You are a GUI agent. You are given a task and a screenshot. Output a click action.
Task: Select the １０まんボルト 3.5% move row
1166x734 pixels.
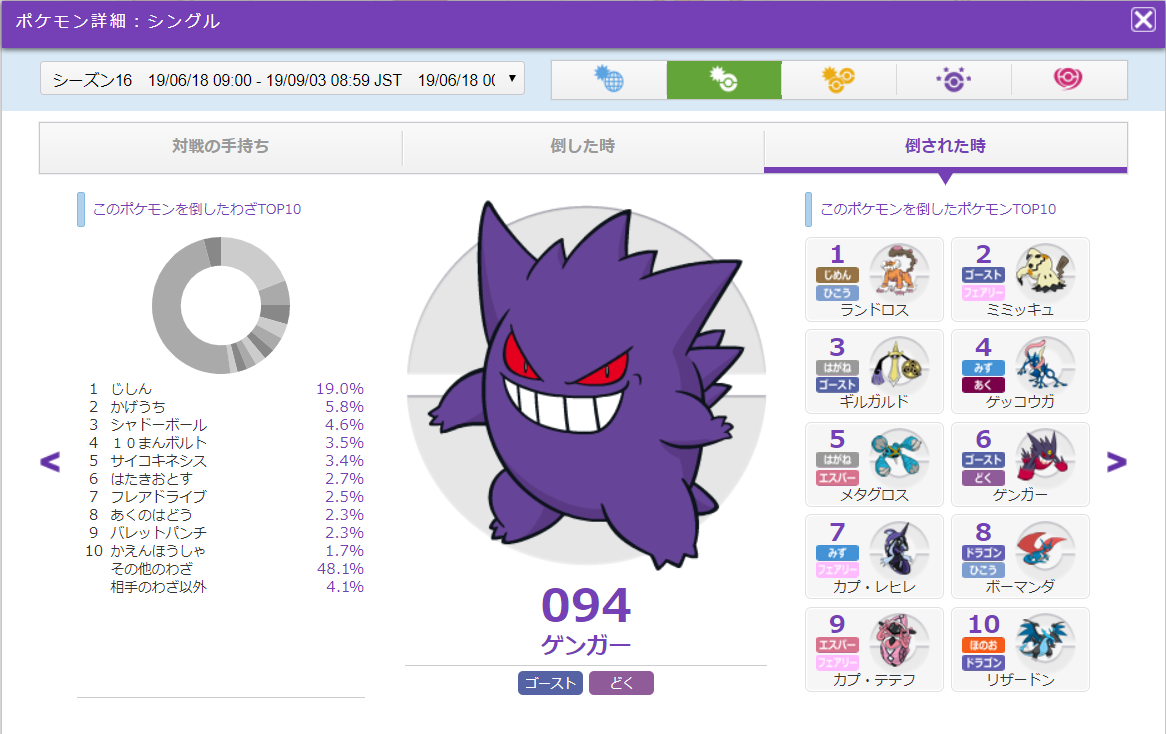[x=226, y=442]
